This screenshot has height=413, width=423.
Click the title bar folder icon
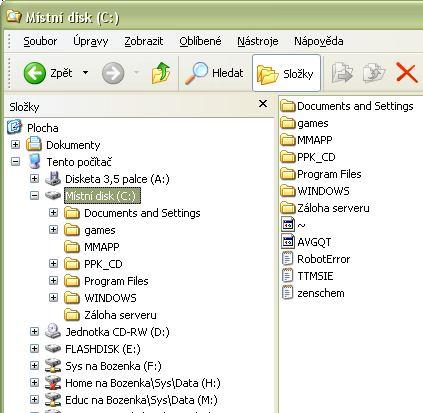(x=14, y=16)
